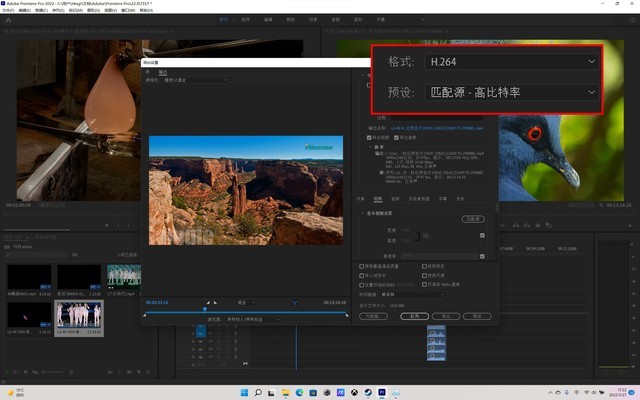Screen dimensions: 640x400
Task: Click the 取消 button
Action: pos(477,316)
